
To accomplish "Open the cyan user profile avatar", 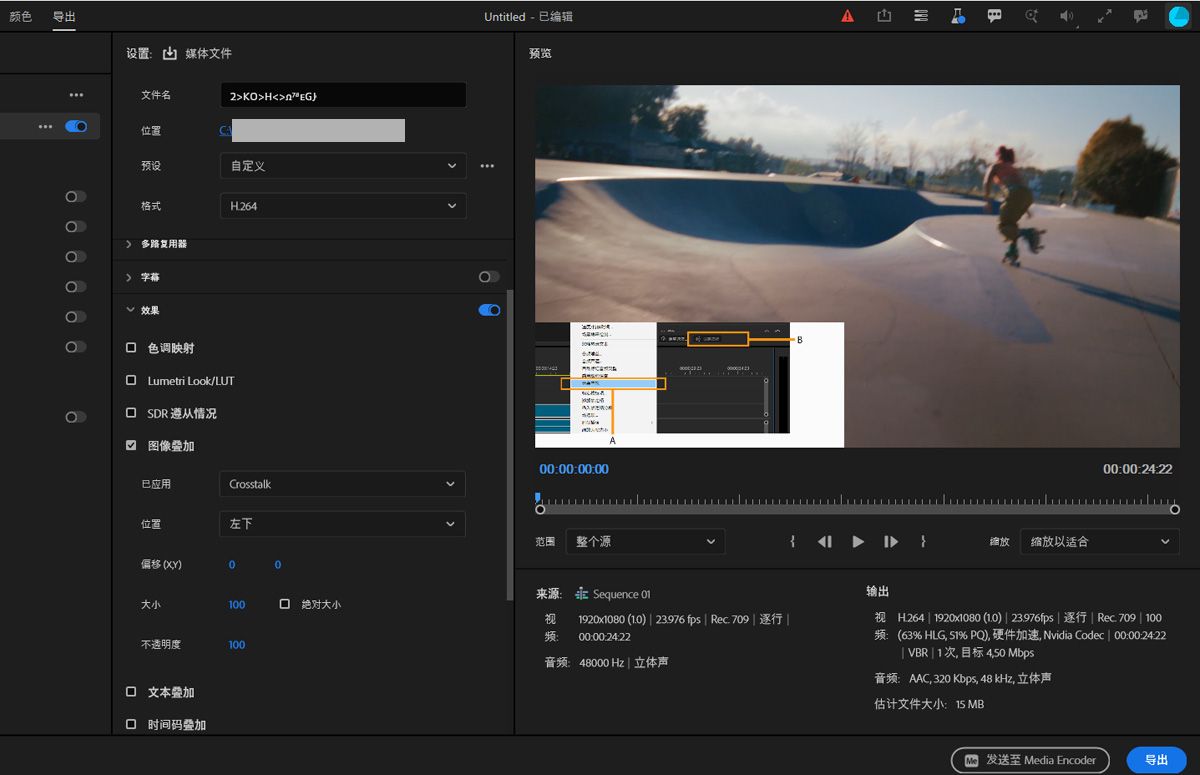I will coord(1180,16).
